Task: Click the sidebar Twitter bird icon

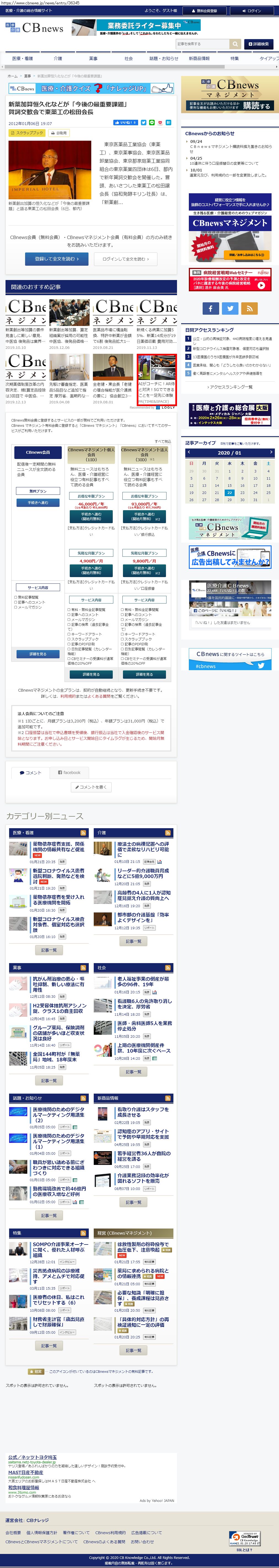Action: pyautogui.click(x=230, y=309)
